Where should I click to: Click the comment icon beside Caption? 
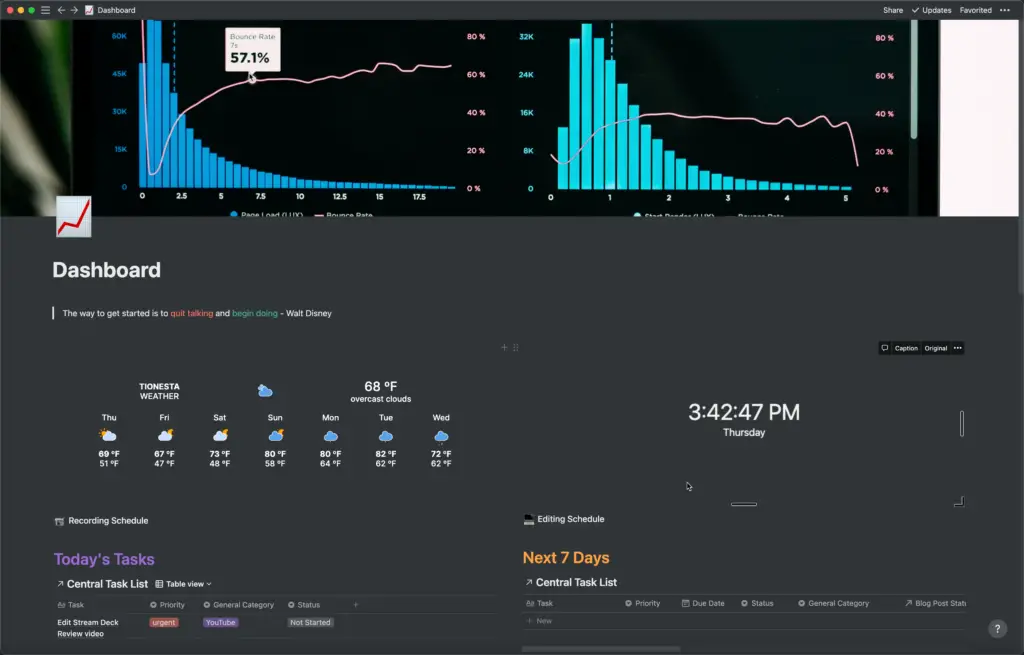[884, 348]
